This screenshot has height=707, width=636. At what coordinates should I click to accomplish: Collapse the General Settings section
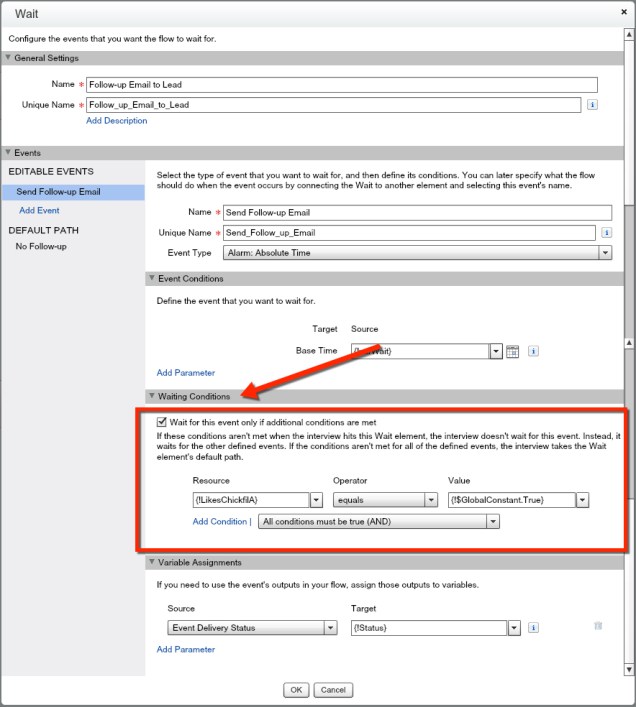pos(9,58)
